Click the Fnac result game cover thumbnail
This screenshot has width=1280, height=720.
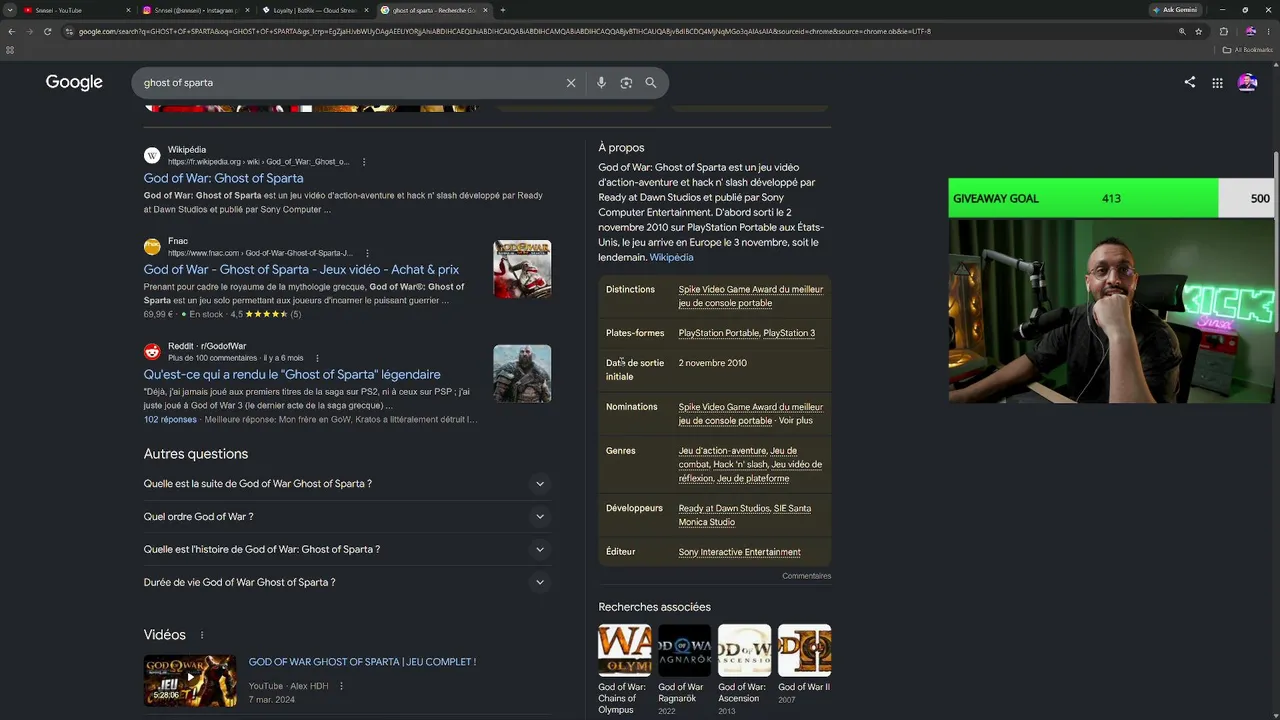(x=522, y=269)
